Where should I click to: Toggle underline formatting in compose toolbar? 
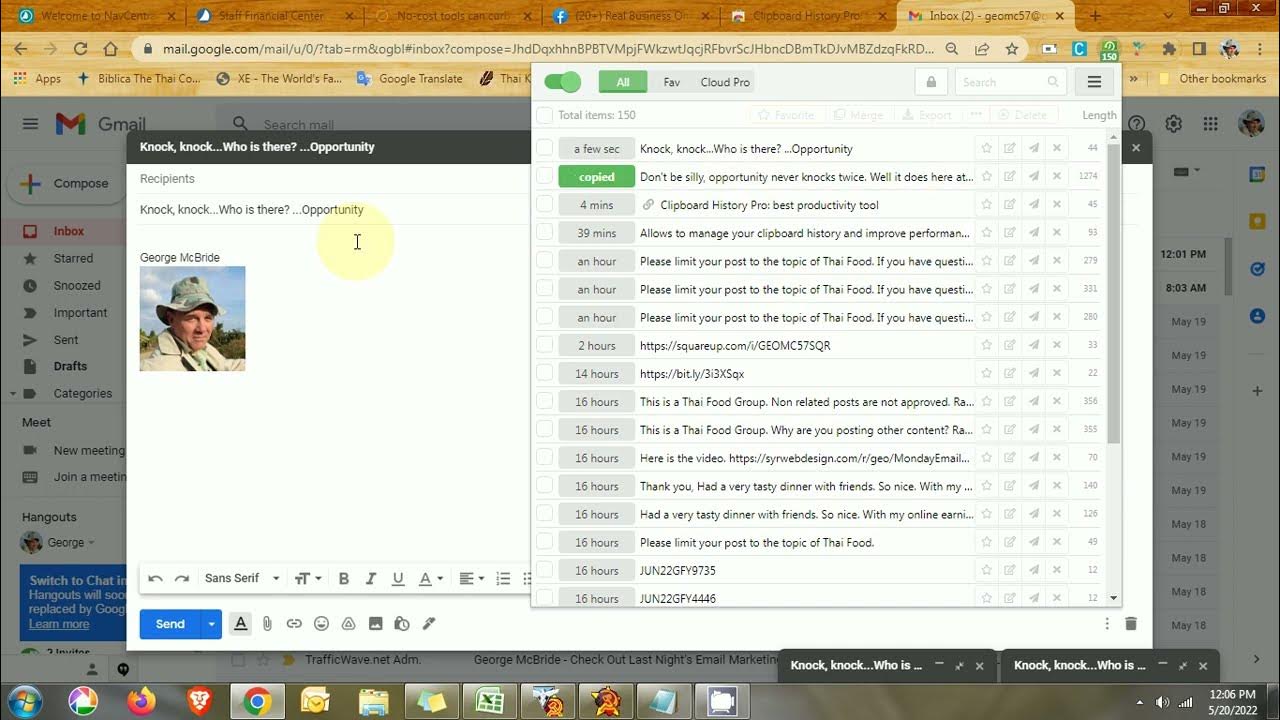(x=398, y=579)
